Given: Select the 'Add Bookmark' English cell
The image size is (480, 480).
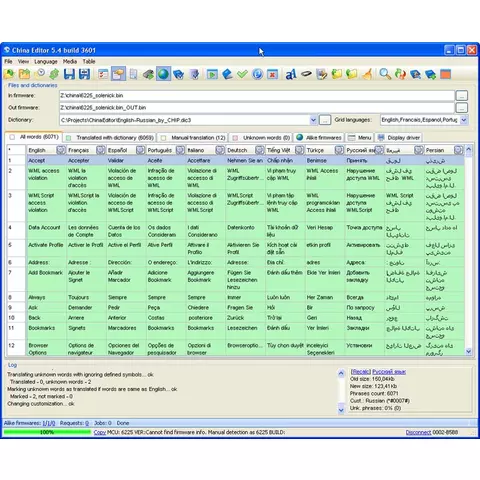Looking at the screenshot, I should pyautogui.click(x=46, y=279).
